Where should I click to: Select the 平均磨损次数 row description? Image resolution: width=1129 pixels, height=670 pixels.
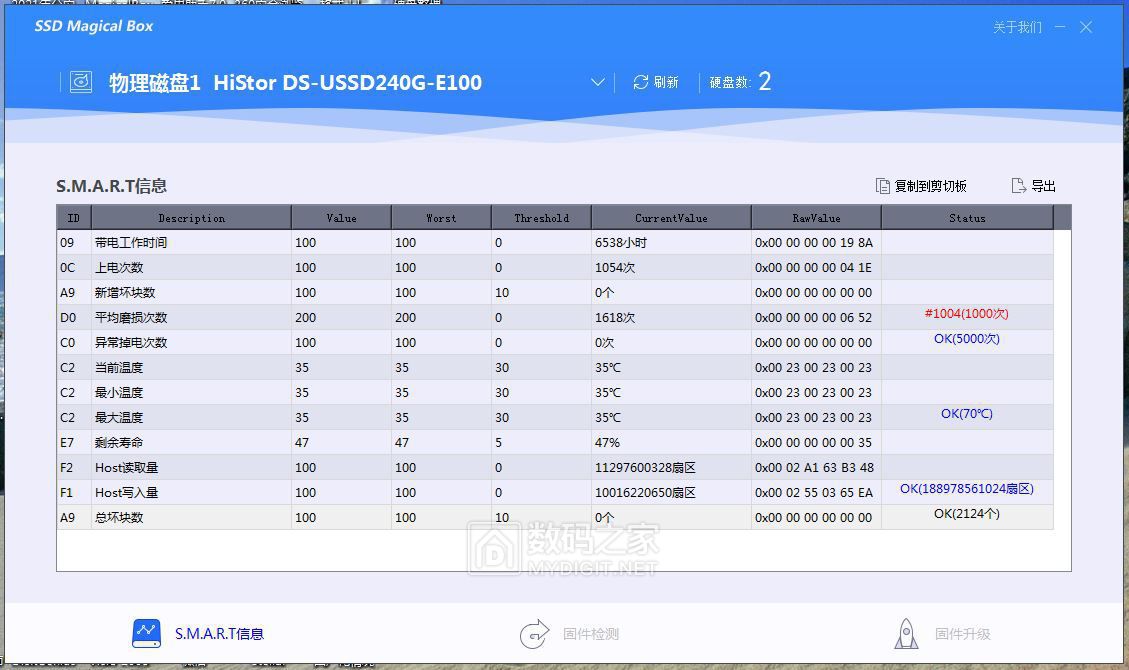(131, 317)
